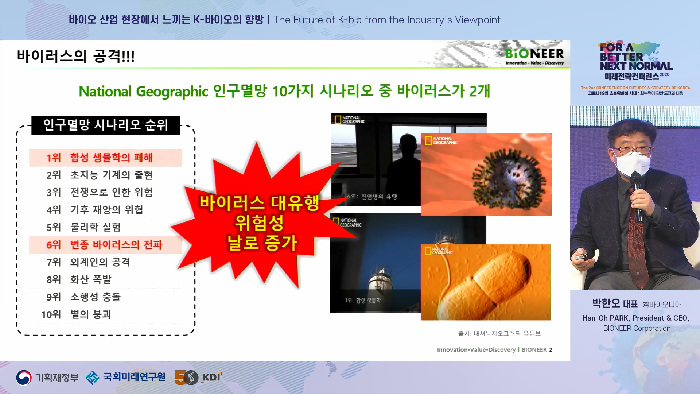The image size is (700, 394).
Task: Click speaker name 박한오 대표
Action: [614, 303]
